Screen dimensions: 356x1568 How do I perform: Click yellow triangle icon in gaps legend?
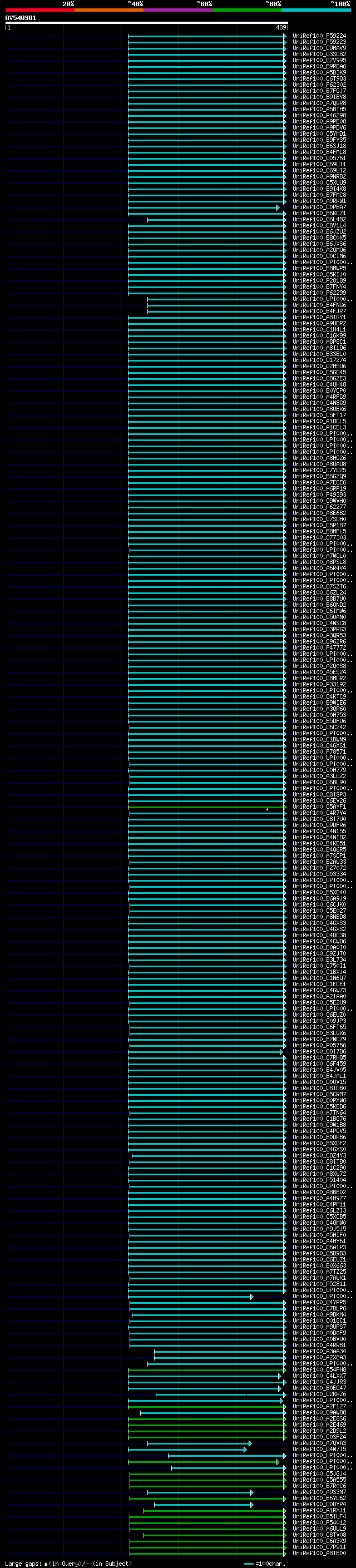pyautogui.click(x=46, y=1563)
